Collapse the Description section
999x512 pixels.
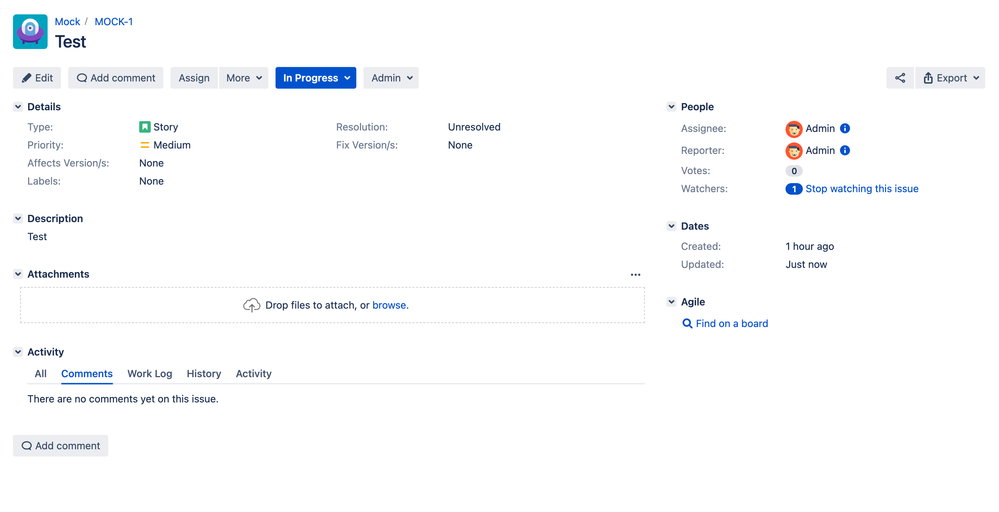tap(18, 218)
